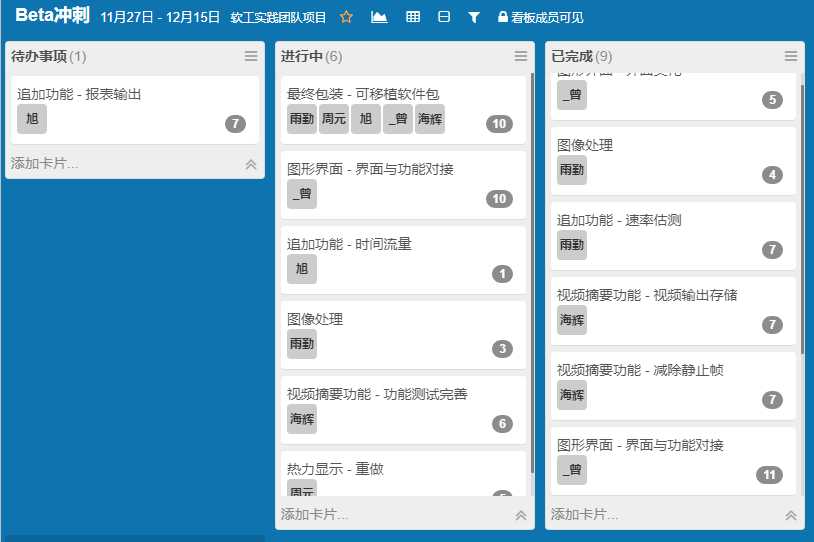Viewport: 814px width, 542px height.
Task: Expand the add-card chevron under 进行中
Action: tap(521, 515)
